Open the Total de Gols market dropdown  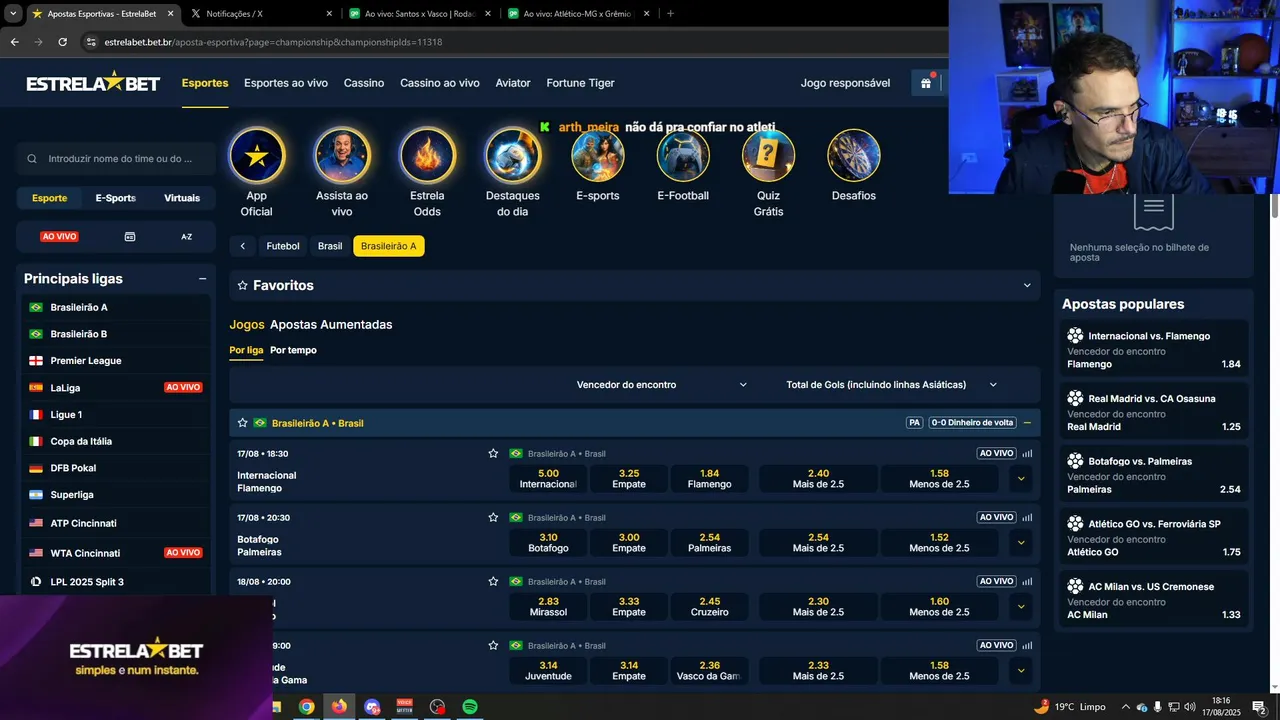[892, 385]
